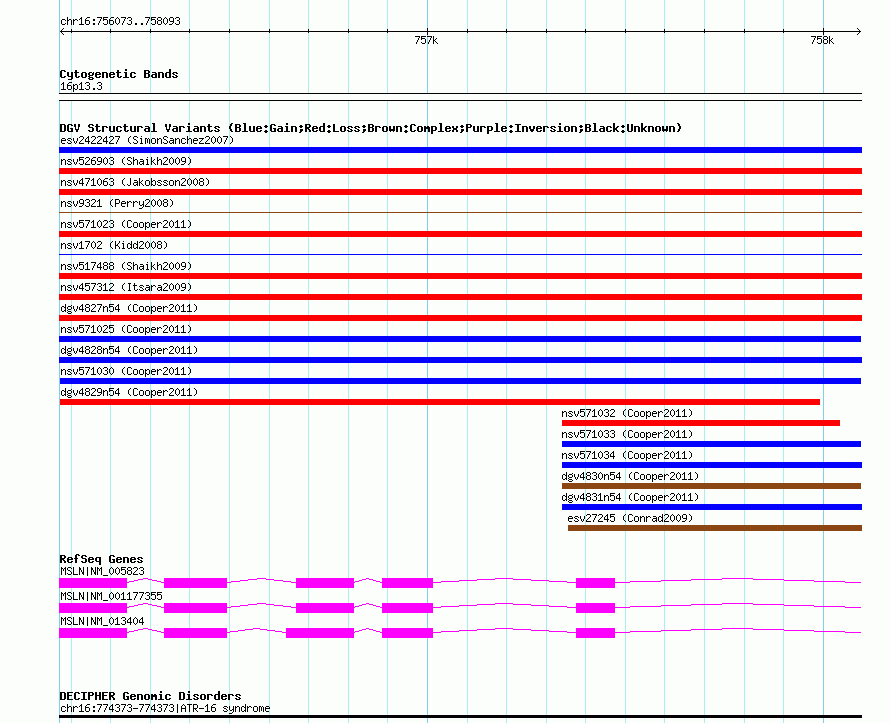Click the 758k ruler position marker

click(x=822, y=40)
